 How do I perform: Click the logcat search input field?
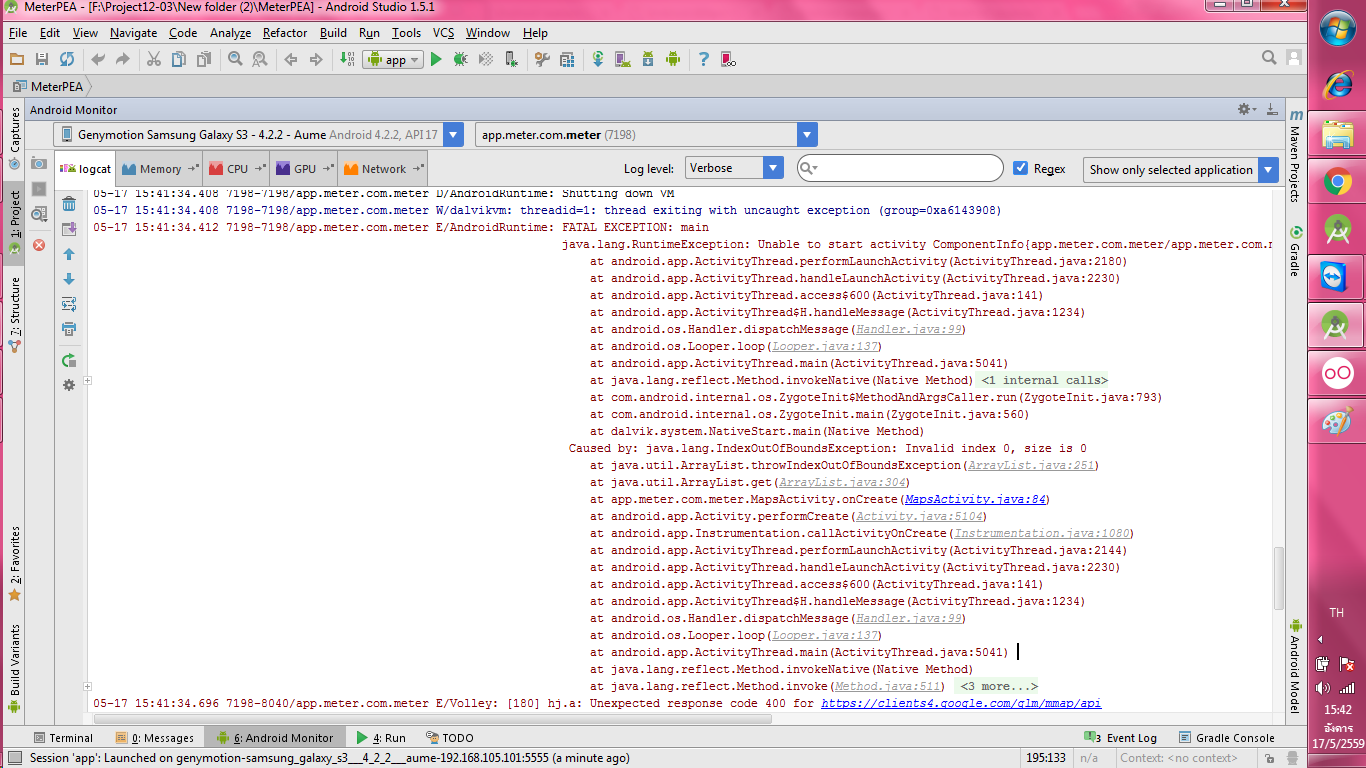click(900, 168)
